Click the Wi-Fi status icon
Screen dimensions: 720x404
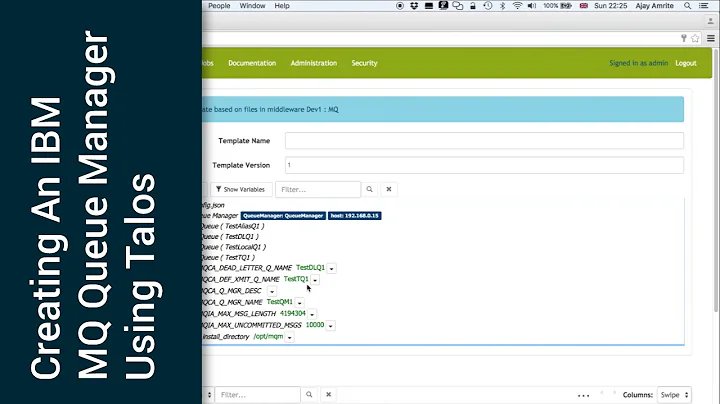(x=518, y=6)
